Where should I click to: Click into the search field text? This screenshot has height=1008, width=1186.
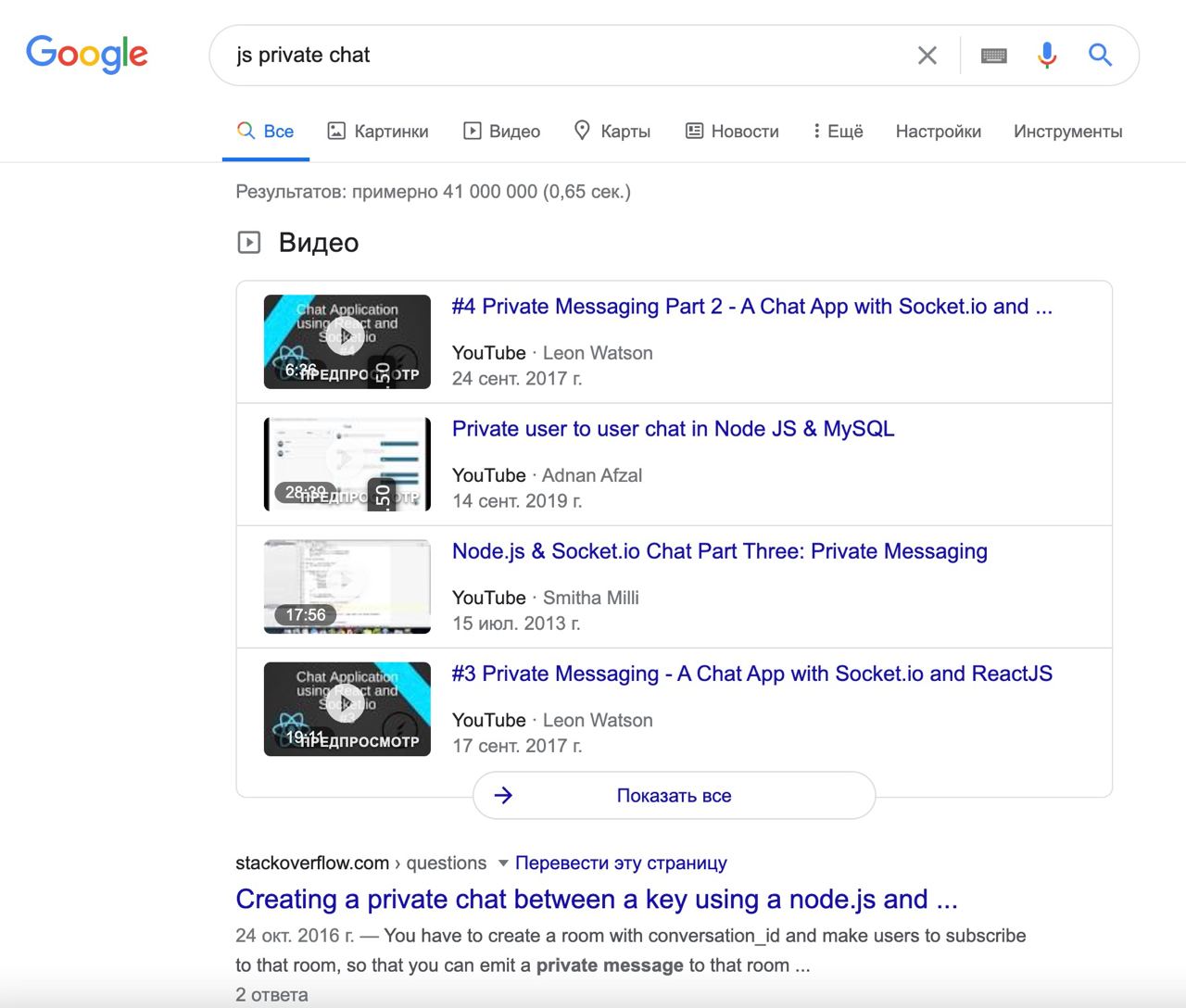[303, 56]
